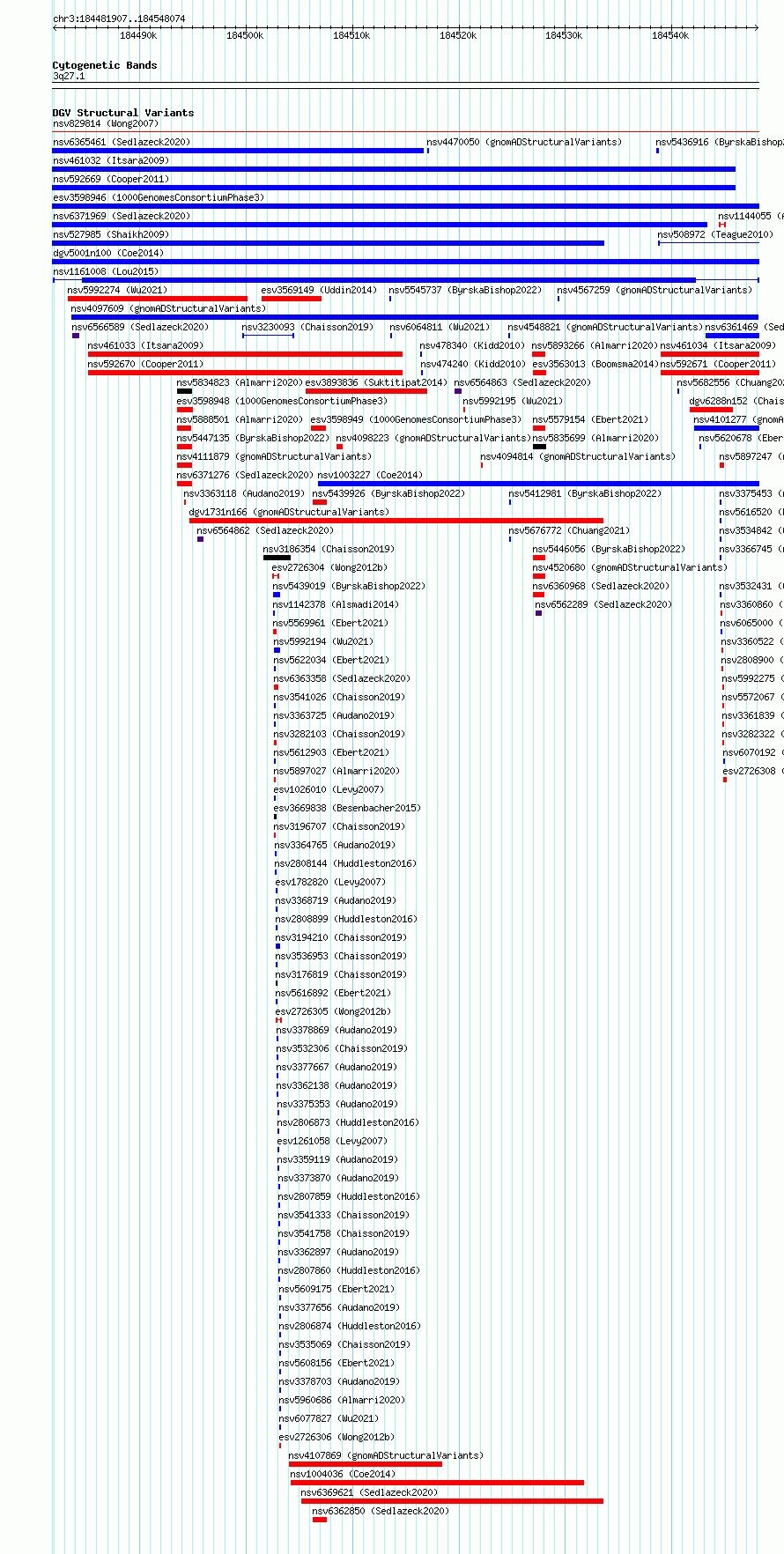
Task: Select nsv6566589 (Sedlazeck2020) label
Action: coord(141,327)
